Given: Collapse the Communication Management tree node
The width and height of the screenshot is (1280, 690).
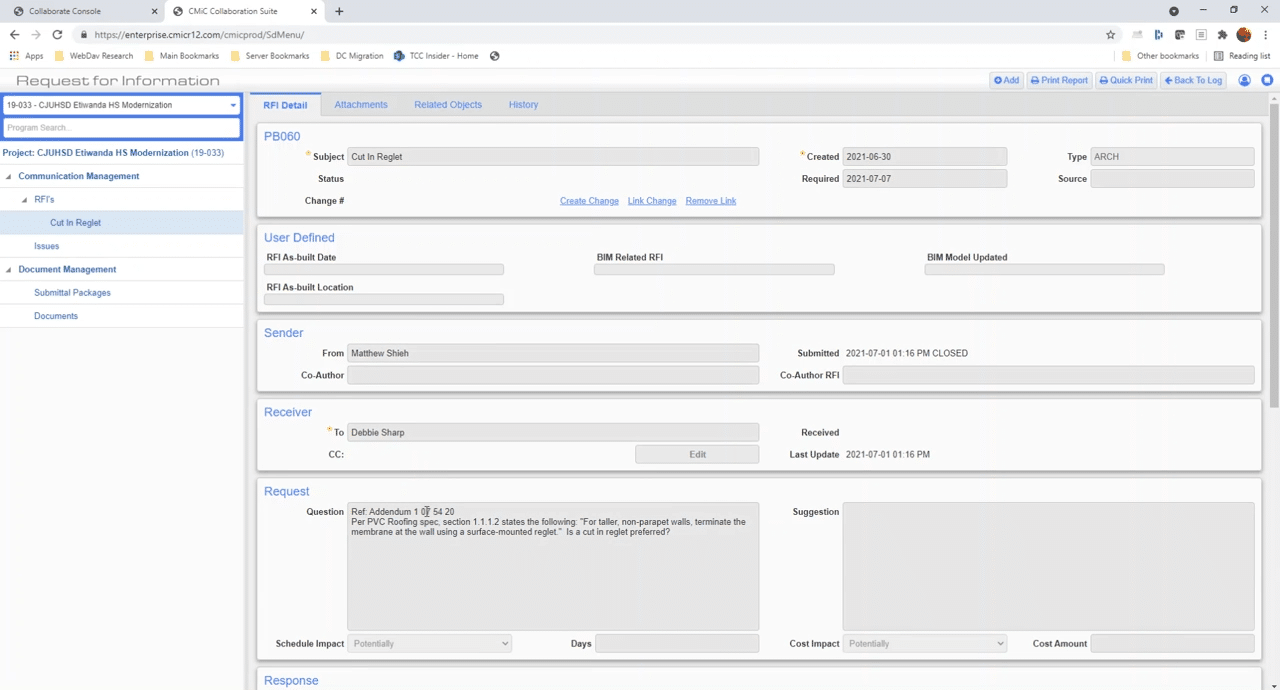Looking at the screenshot, I should (8, 176).
